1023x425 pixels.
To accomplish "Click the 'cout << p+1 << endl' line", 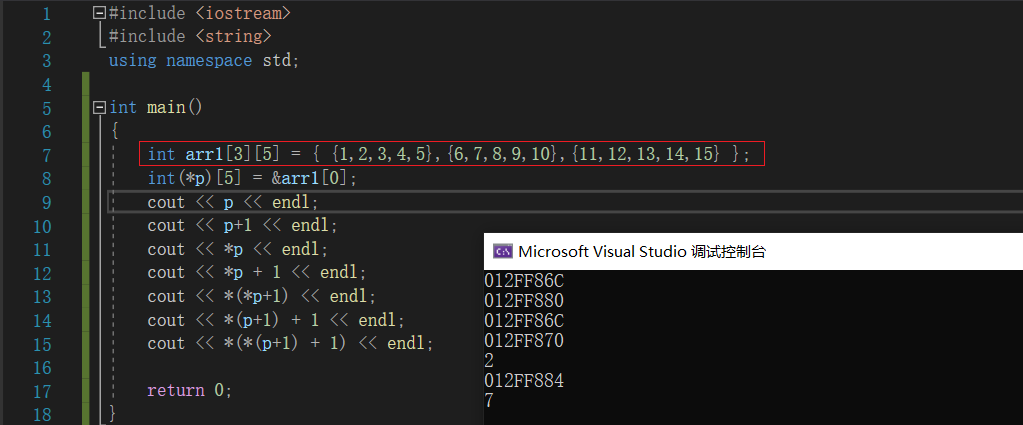I will click(242, 225).
